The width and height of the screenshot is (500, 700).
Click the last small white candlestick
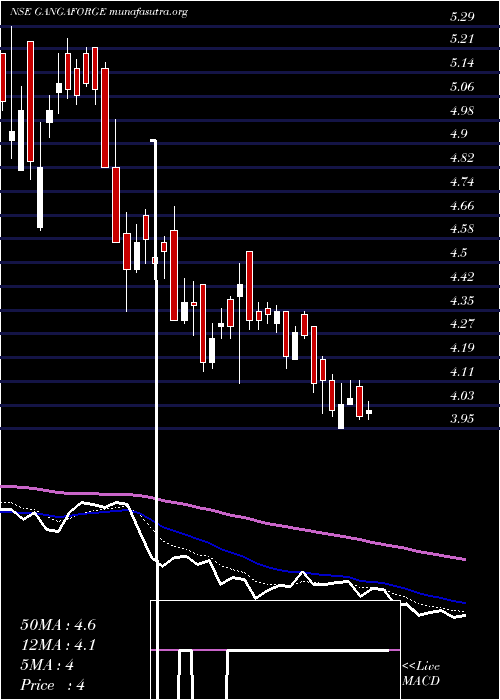pos(369,411)
